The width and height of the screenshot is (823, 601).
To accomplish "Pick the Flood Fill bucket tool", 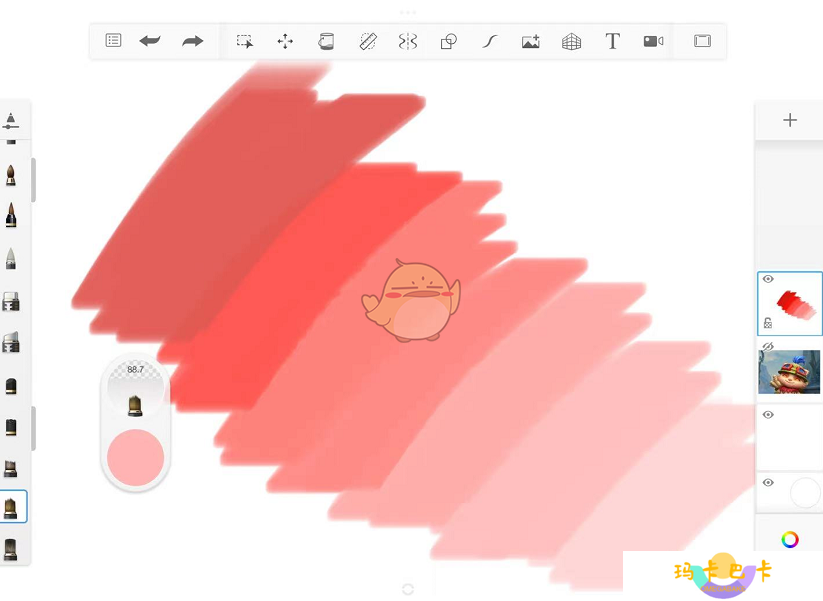I will (326, 41).
